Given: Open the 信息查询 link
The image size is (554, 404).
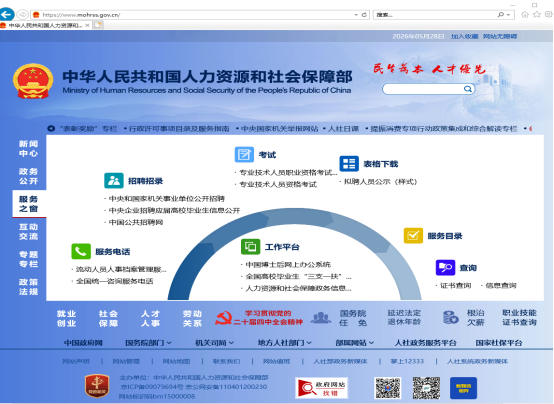Looking at the screenshot, I should pyautogui.click(x=501, y=285).
